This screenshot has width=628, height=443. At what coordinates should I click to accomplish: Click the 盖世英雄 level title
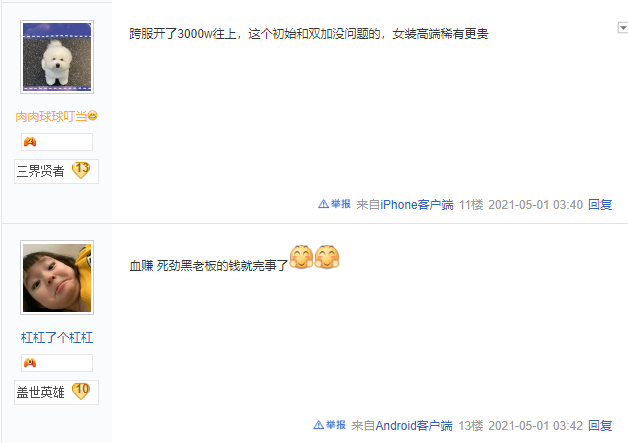pos(40,392)
